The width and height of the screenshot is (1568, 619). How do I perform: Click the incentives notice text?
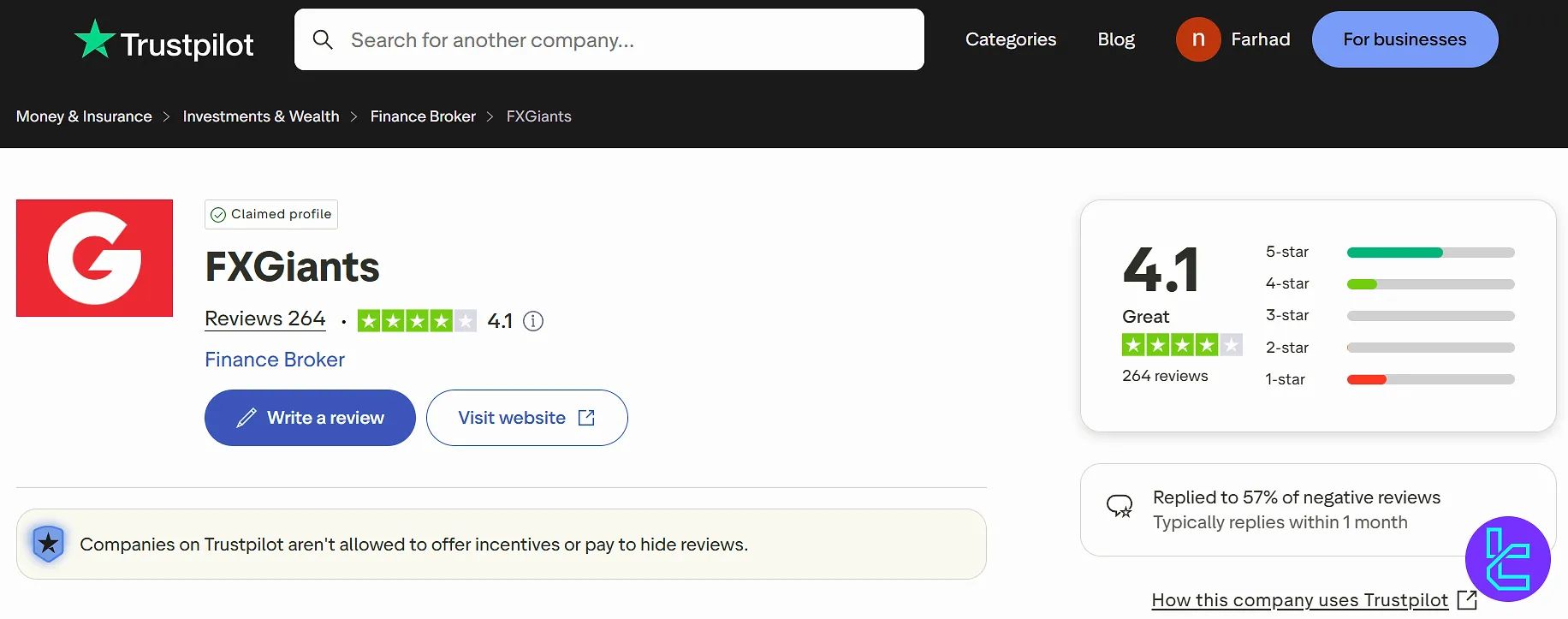point(414,545)
